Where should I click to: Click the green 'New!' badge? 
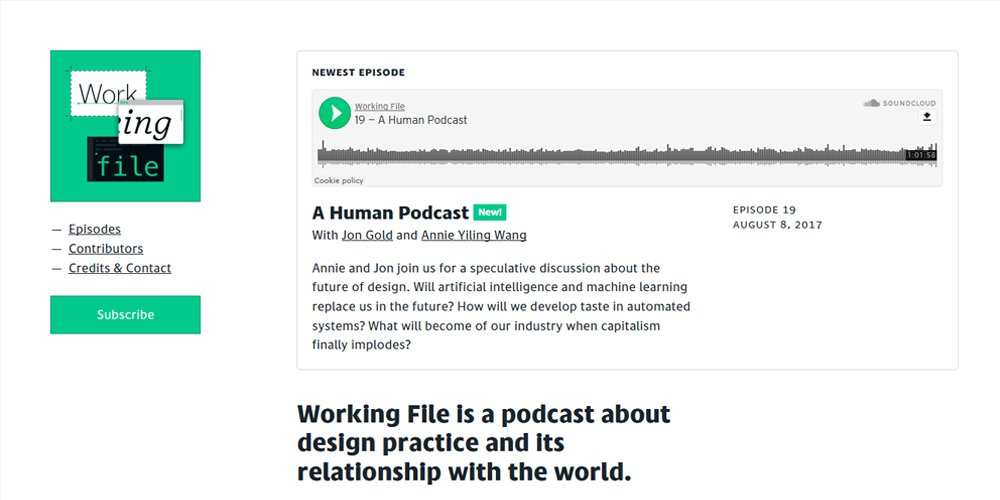[490, 212]
